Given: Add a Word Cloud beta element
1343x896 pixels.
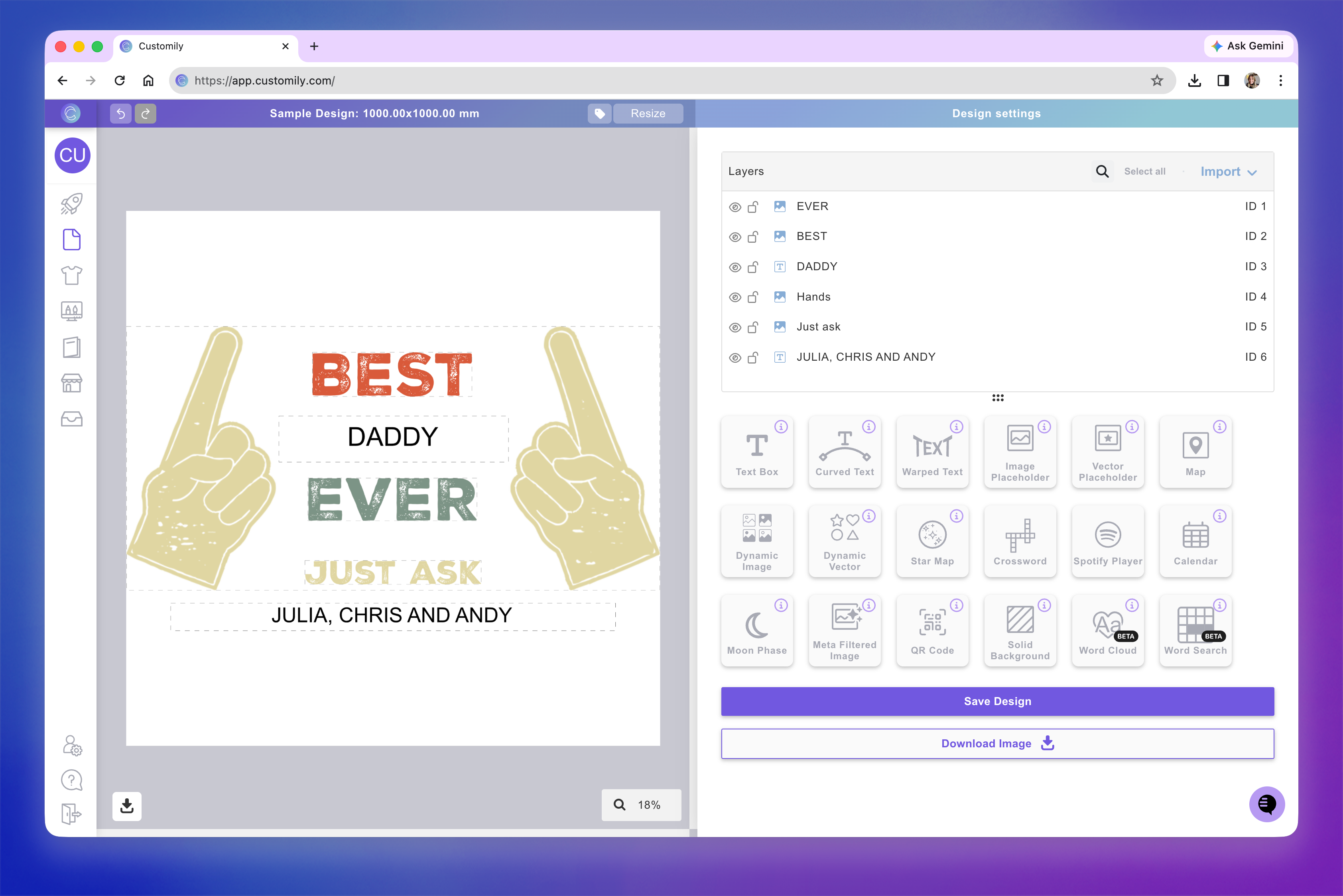Looking at the screenshot, I should 1107,630.
